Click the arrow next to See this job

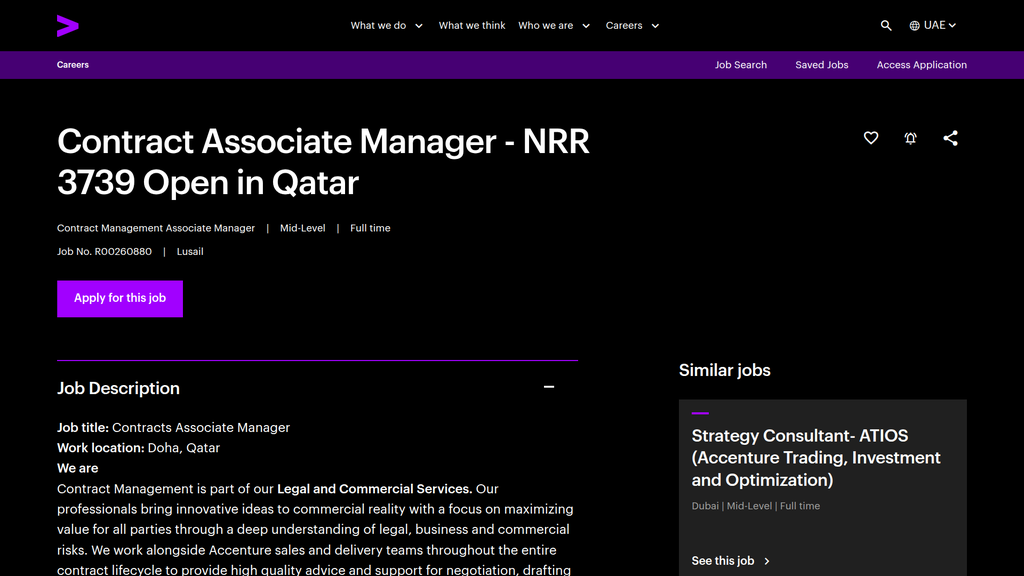(x=767, y=561)
